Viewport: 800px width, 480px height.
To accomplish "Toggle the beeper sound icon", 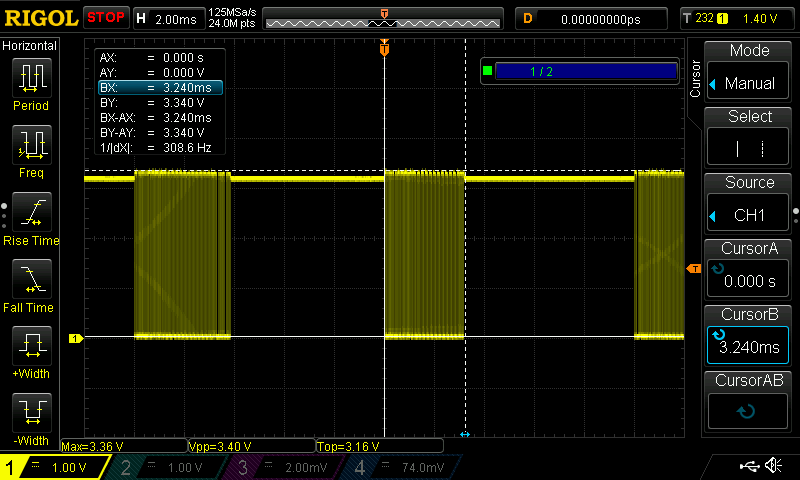I will coord(774,465).
